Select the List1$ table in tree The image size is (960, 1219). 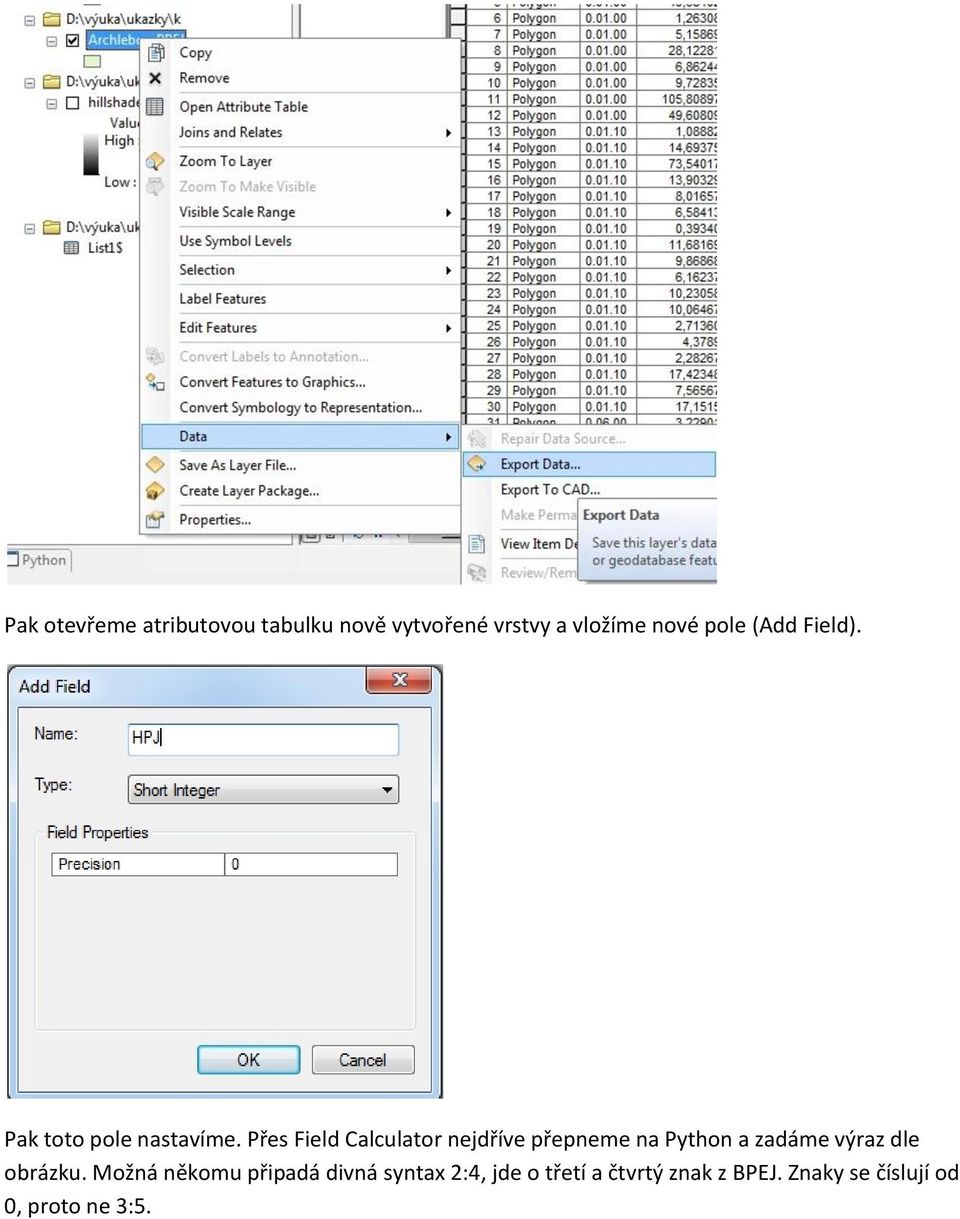105,247
